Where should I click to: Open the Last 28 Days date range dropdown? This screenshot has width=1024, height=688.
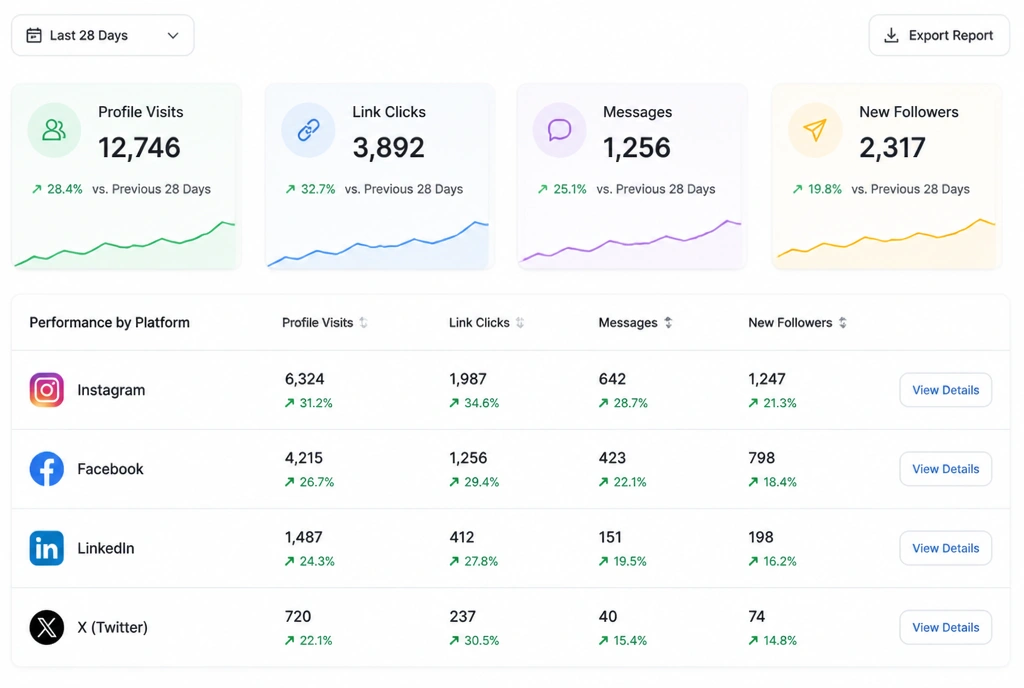103,35
